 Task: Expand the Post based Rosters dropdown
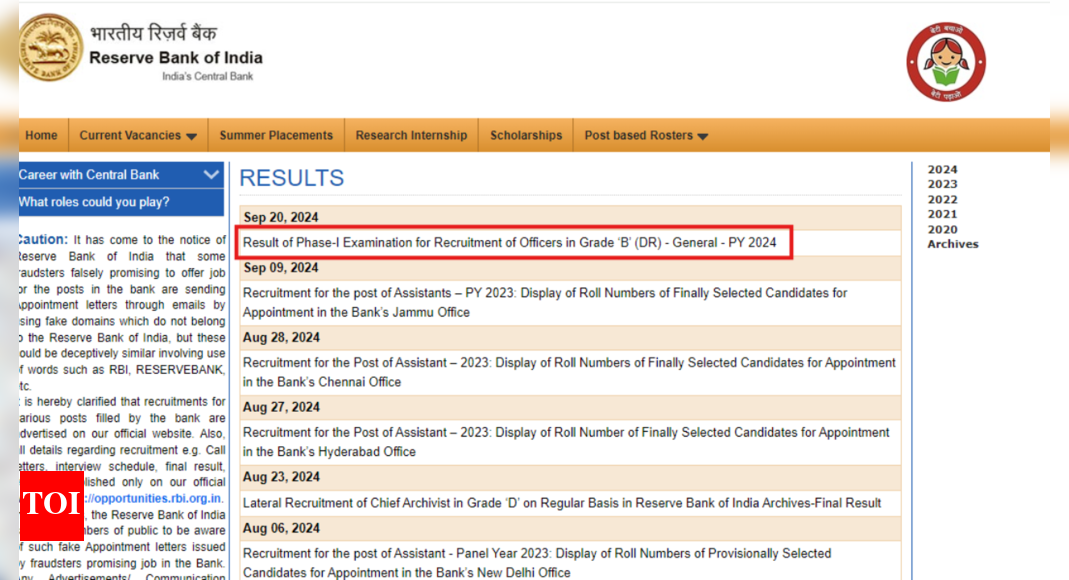point(646,135)
